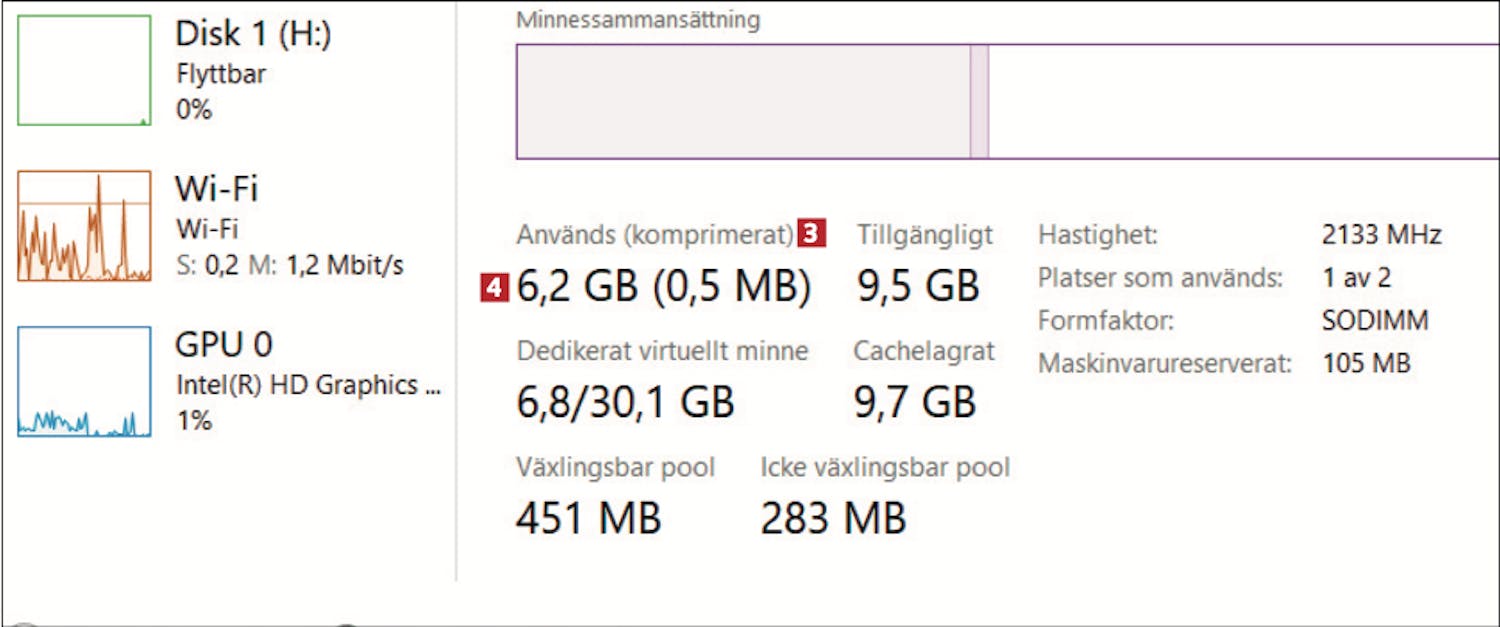The image size is (1500, 627).
Task: Click the 6,8/30,1 GB virtual memory value
Action: [x=626, y=402]
